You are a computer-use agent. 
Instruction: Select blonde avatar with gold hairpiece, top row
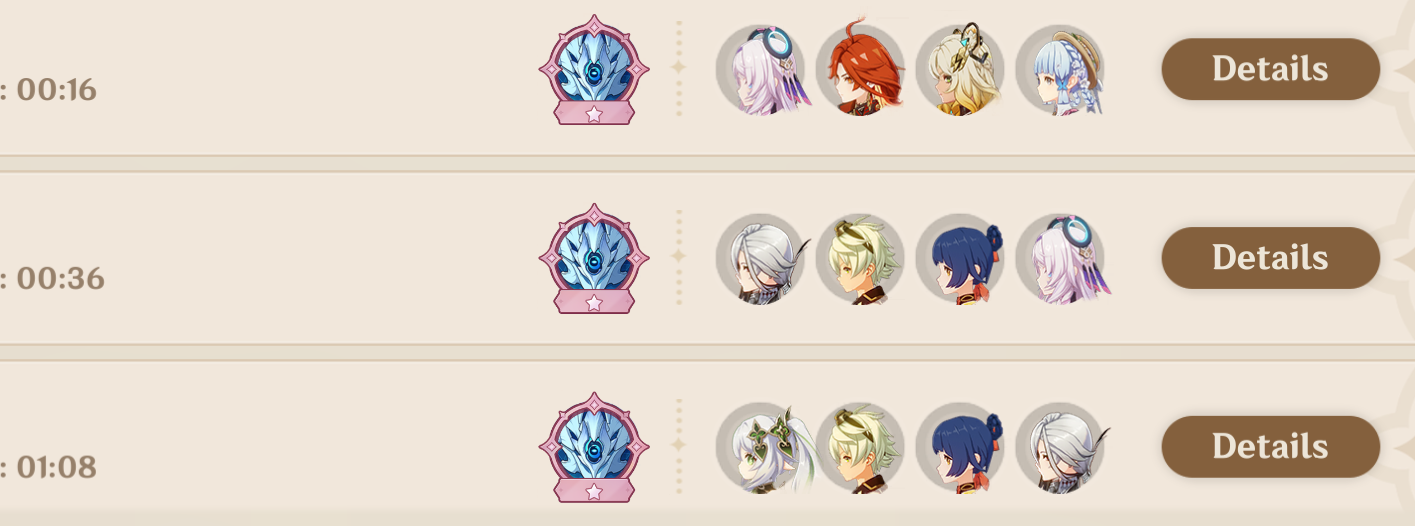pos(961,70)
